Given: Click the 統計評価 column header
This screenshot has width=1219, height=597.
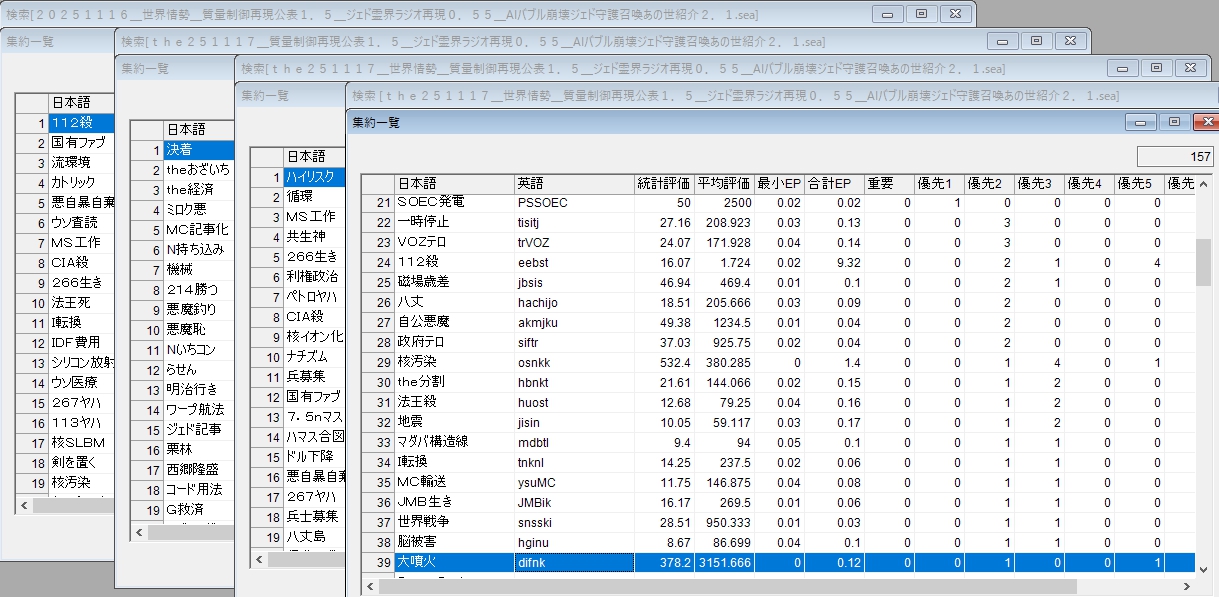Looking at the screenshot, I should 664,184.
